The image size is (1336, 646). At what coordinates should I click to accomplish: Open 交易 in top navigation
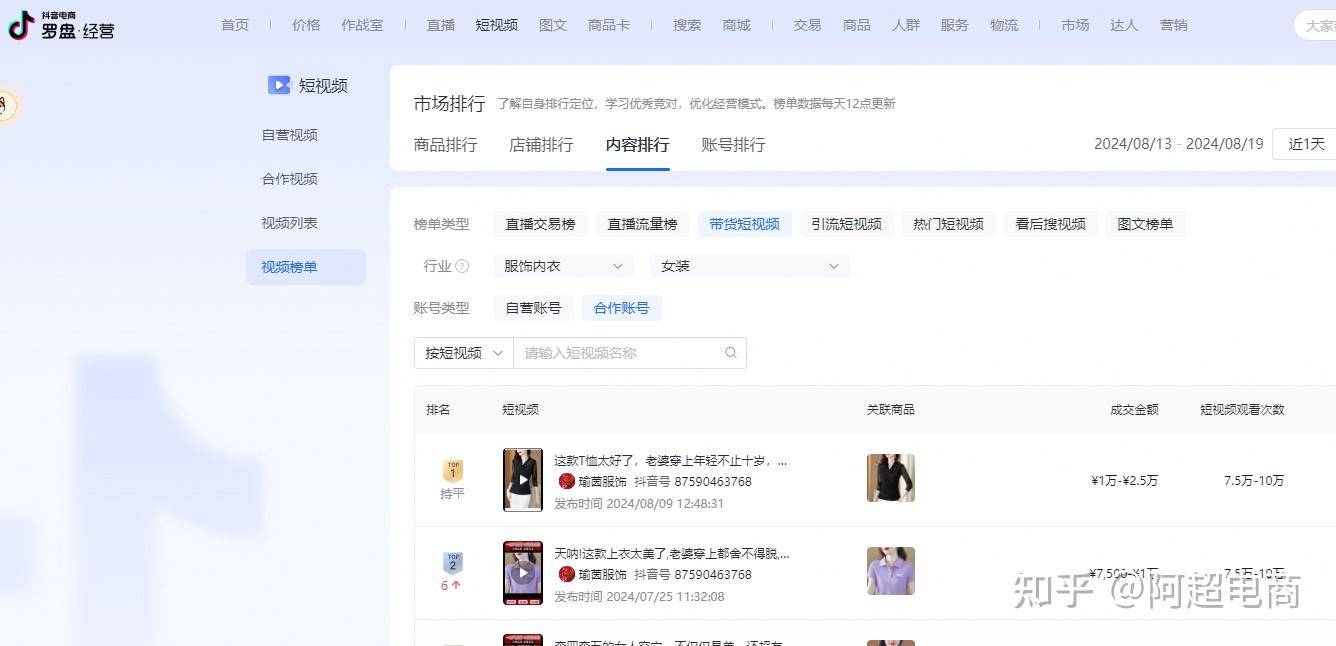[807, 25]
